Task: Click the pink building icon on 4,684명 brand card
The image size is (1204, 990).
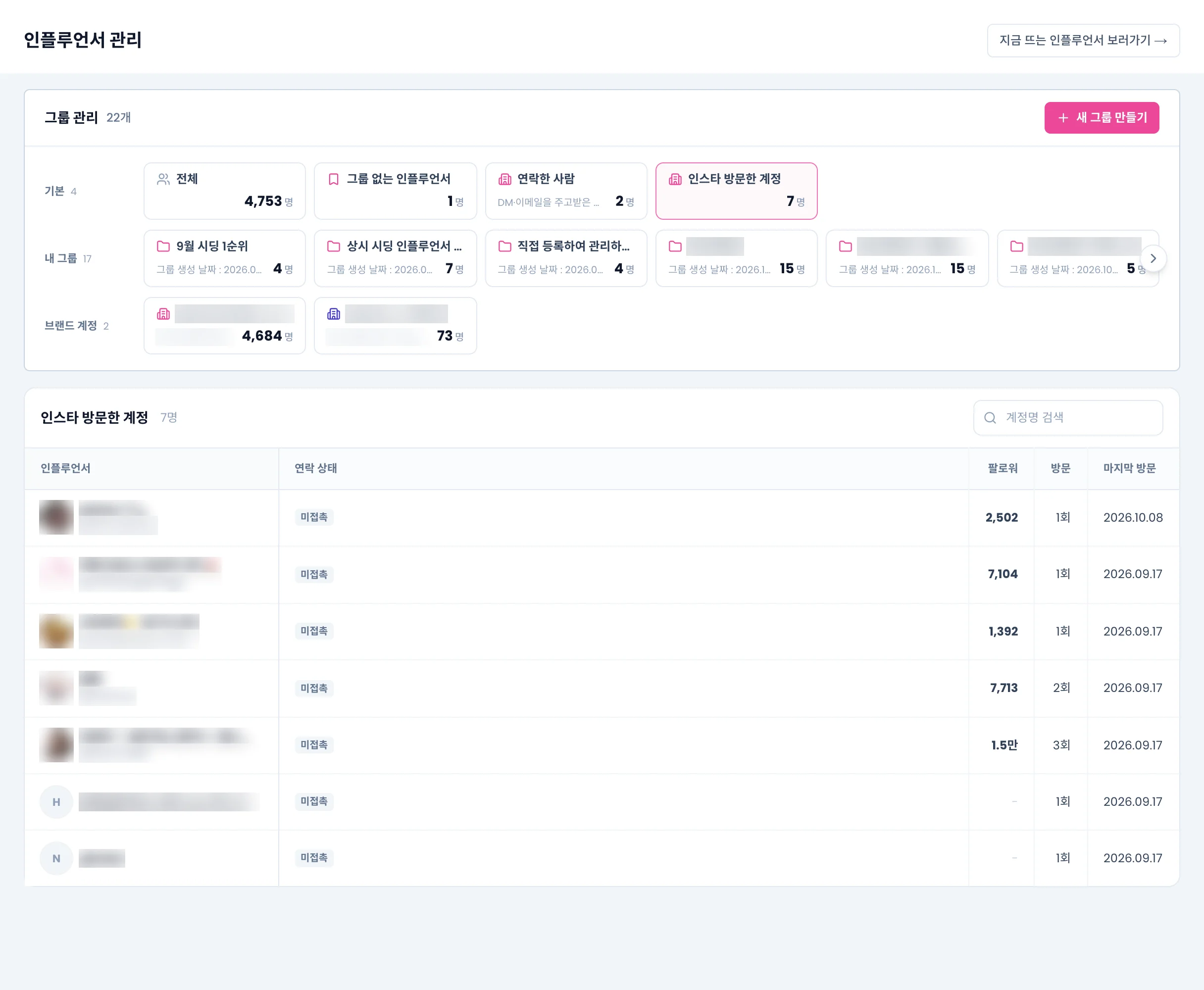Action: pos(163,314)
